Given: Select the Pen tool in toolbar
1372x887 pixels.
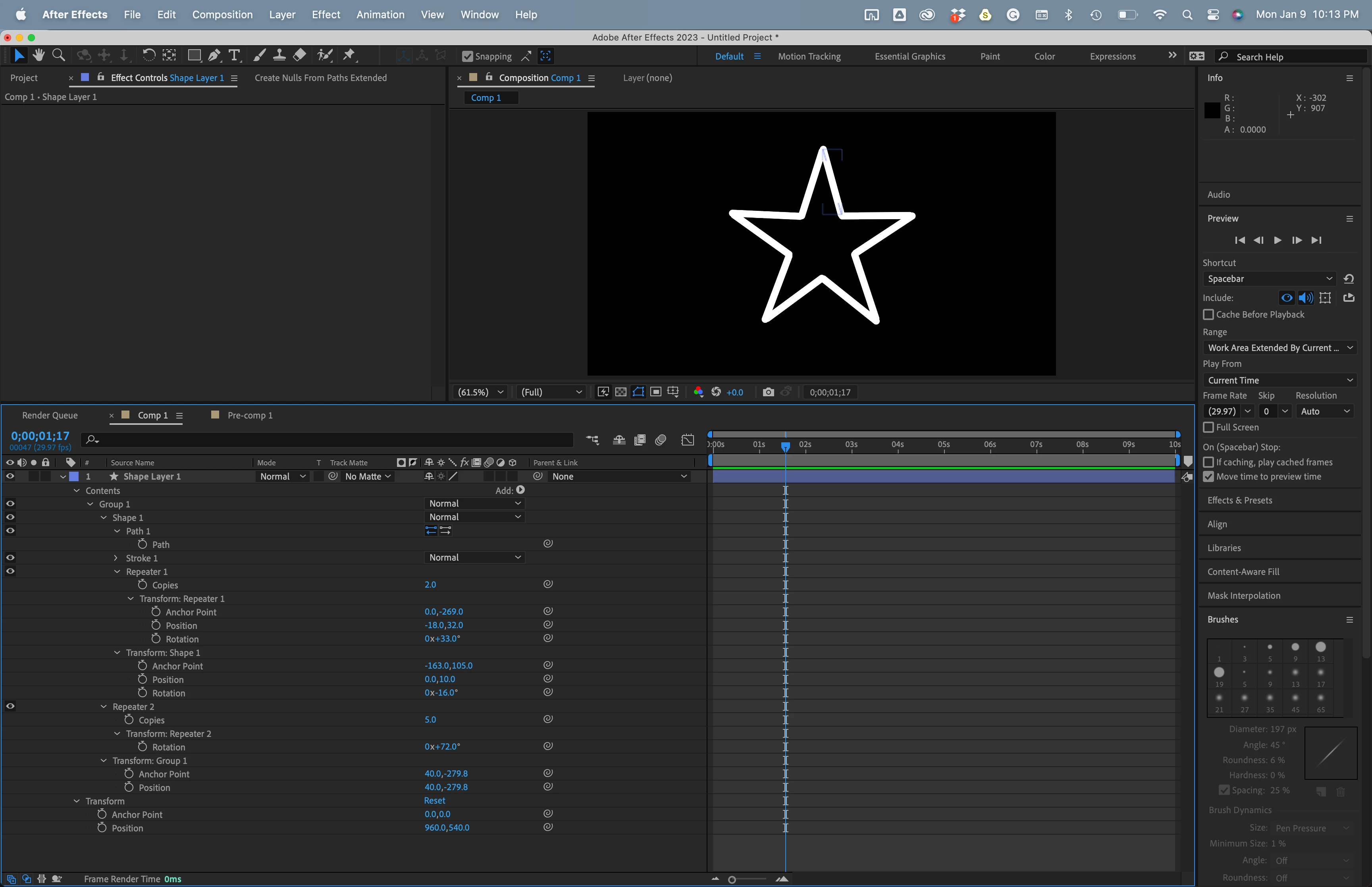Looking at the screenshot, I should click(x=214, y=55).
